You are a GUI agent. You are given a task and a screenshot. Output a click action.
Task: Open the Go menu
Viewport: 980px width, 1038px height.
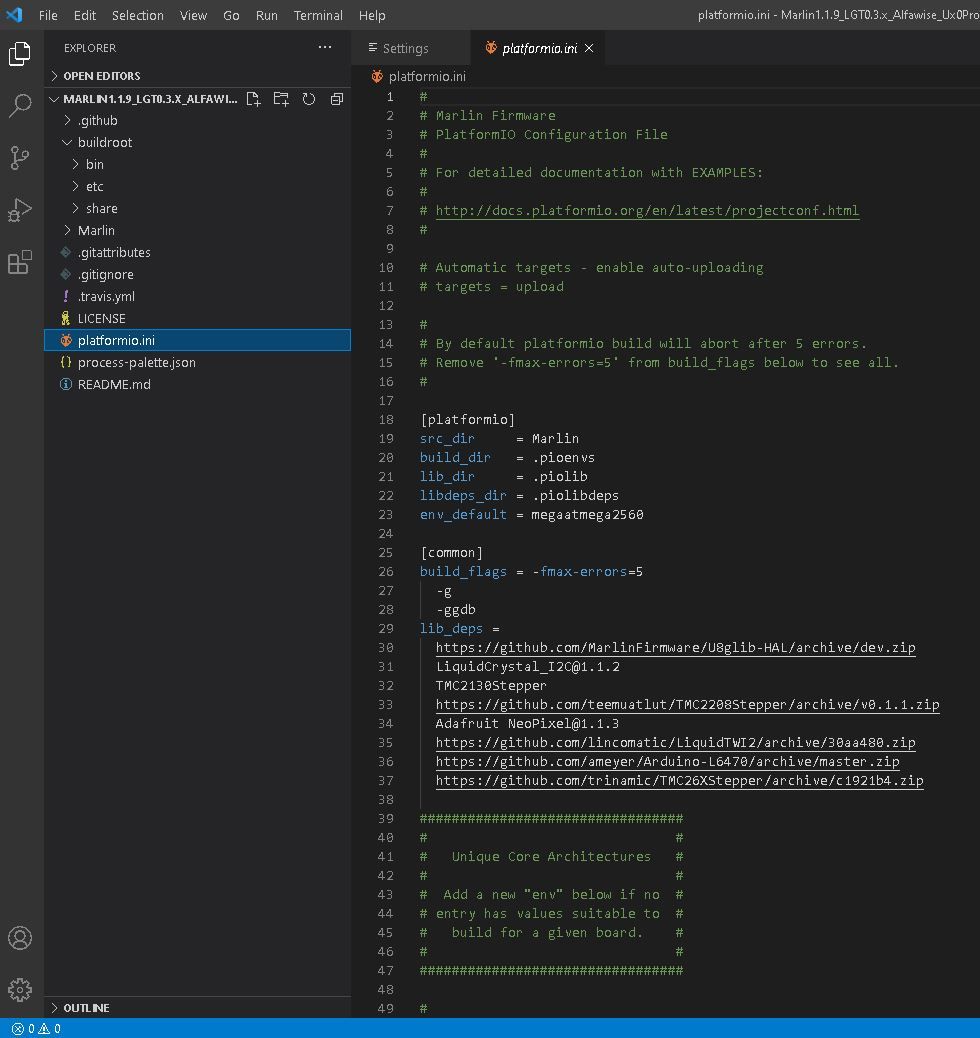point(231,15)
